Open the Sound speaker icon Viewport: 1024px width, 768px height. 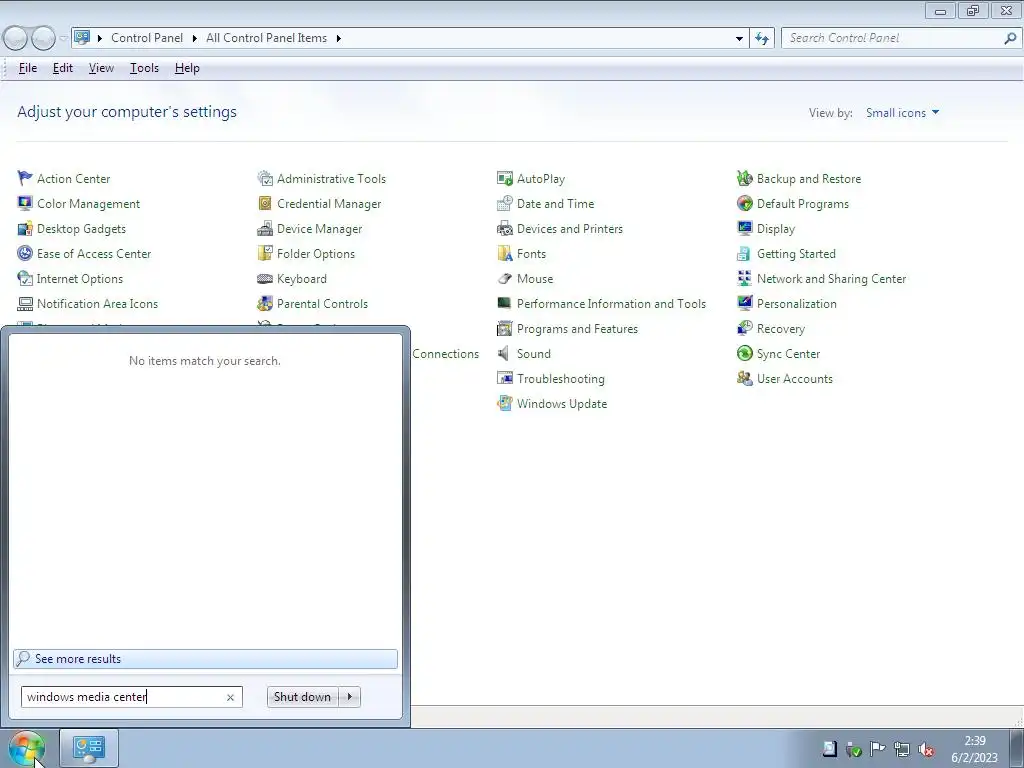[505, 353]
